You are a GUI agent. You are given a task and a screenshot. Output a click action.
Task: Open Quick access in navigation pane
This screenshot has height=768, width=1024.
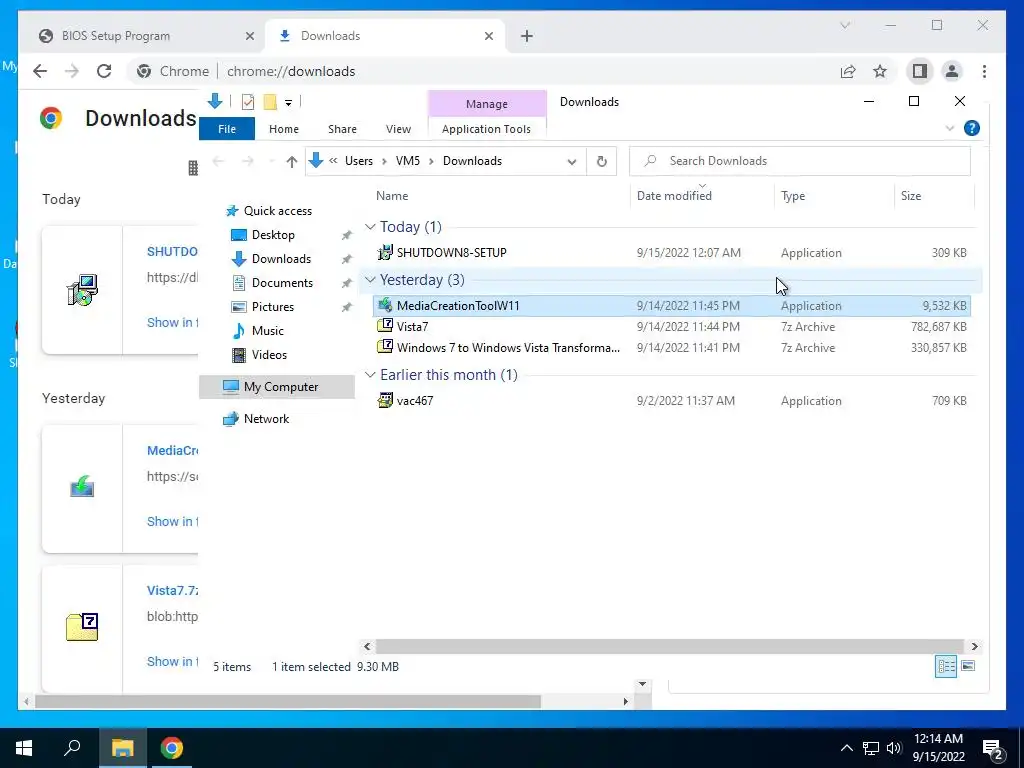[278, 211]
